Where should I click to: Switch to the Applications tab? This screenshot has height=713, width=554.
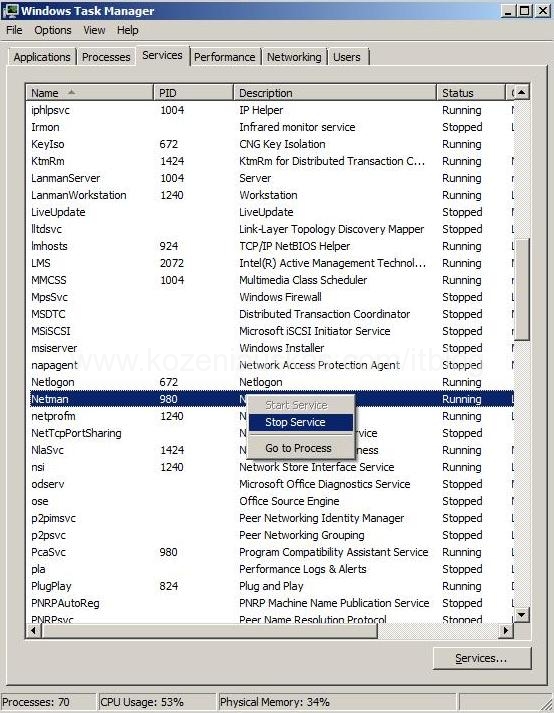pyautogui.click(x=42, y=57)
